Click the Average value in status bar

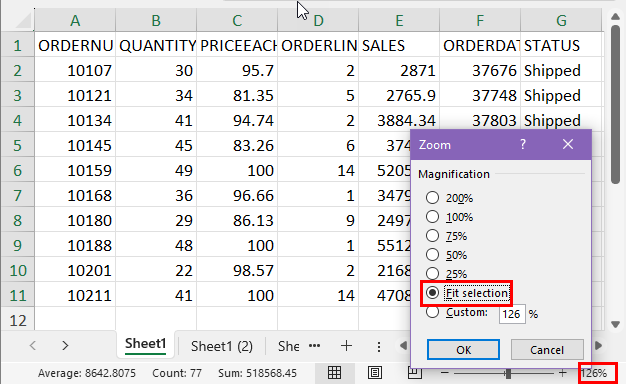(87, 373)
